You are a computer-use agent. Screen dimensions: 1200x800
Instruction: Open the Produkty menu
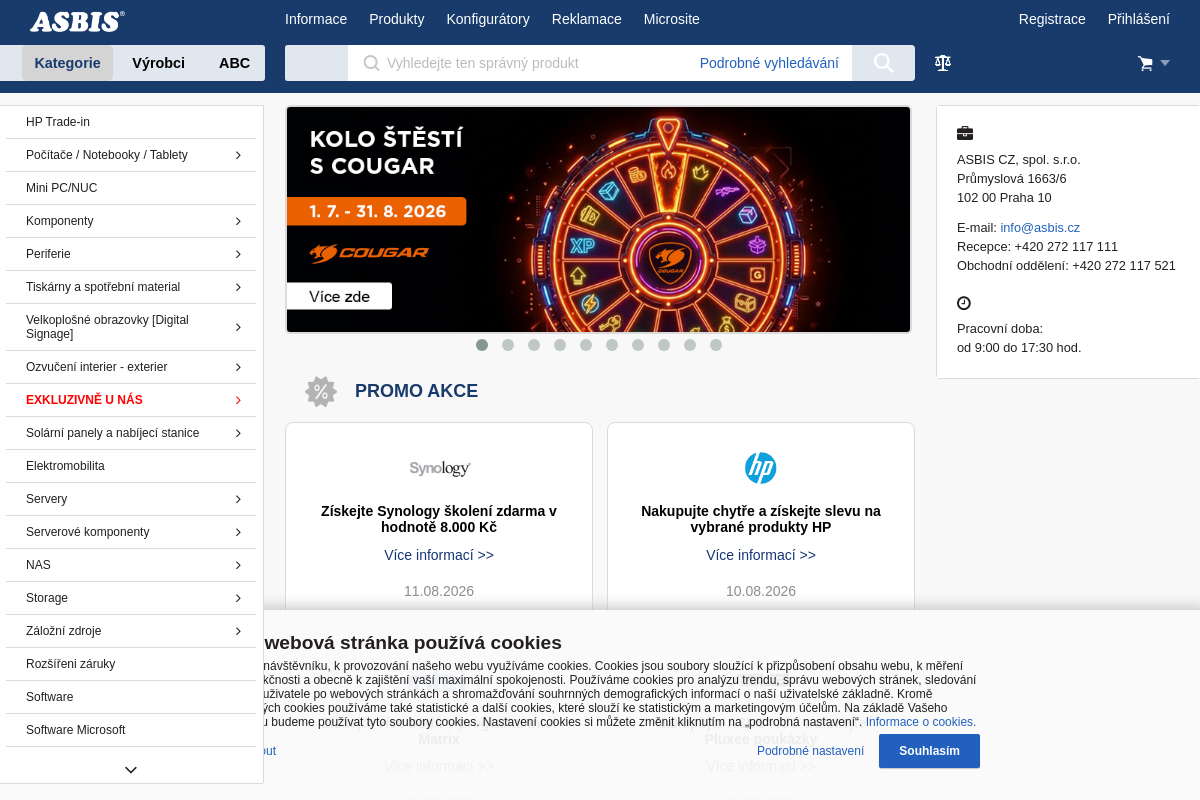point(397,19)
